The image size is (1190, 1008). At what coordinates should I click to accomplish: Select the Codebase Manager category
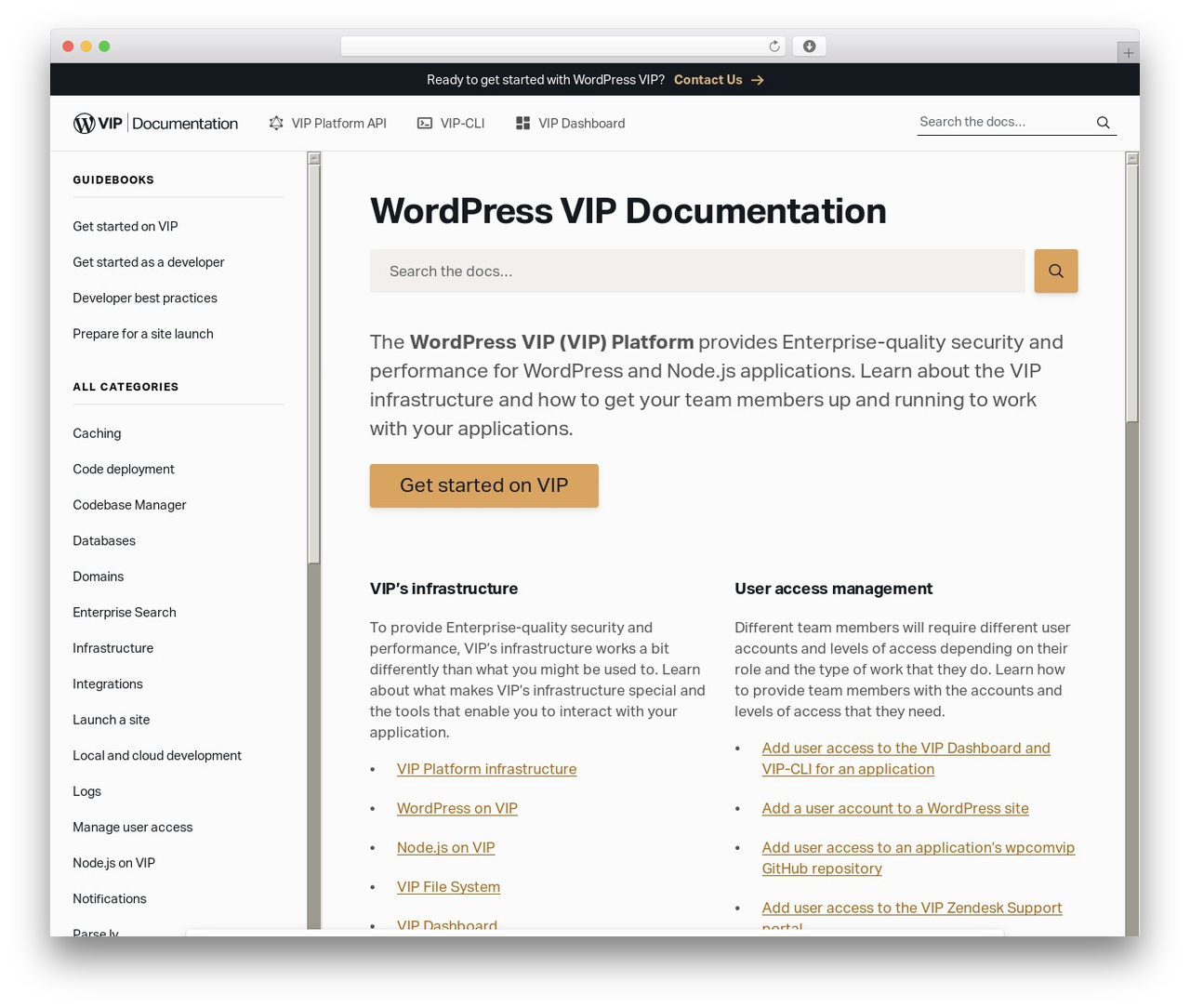tap(129, 505)
